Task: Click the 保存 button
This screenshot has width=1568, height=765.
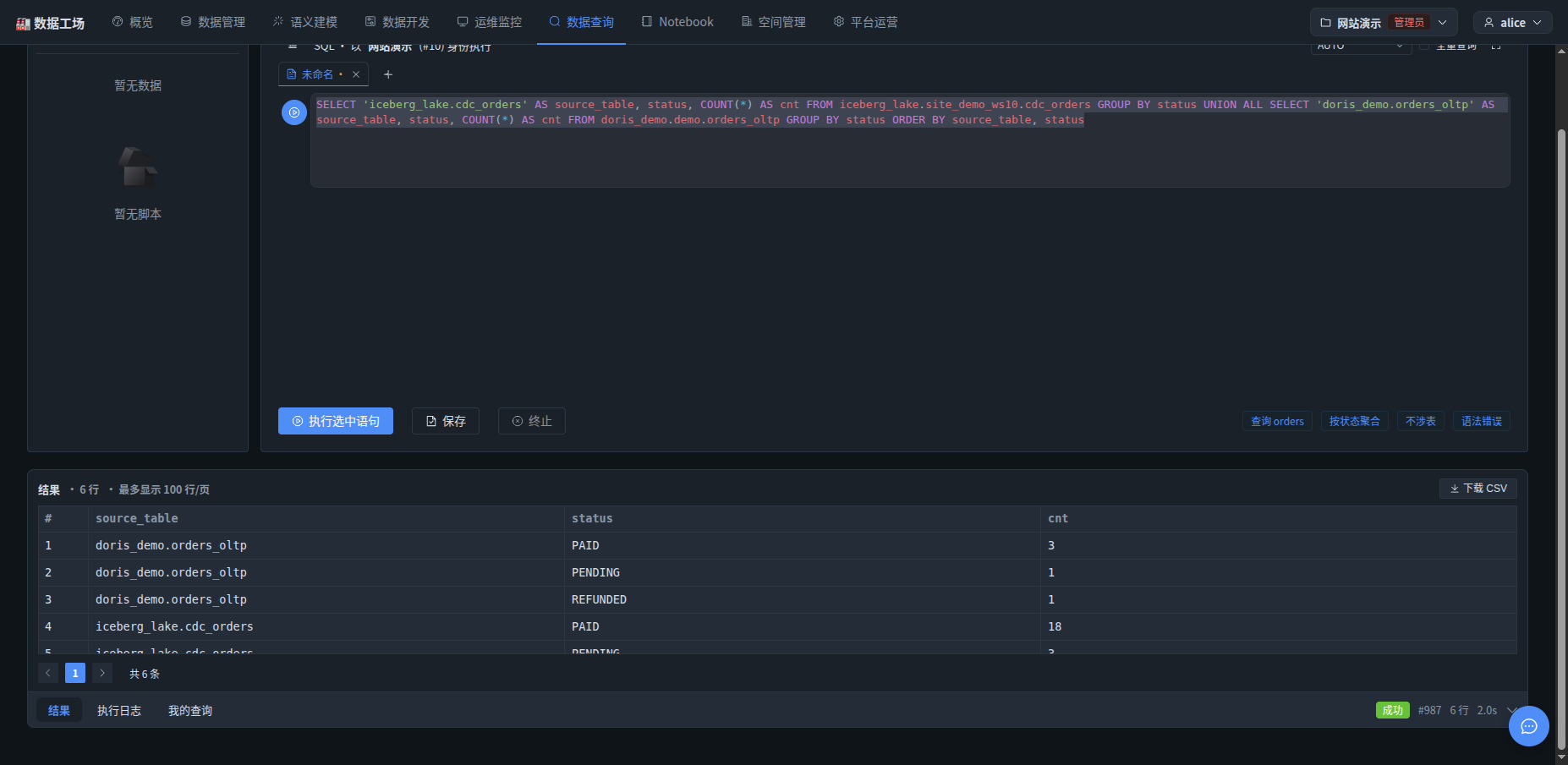Action: [x=446, y=421]
